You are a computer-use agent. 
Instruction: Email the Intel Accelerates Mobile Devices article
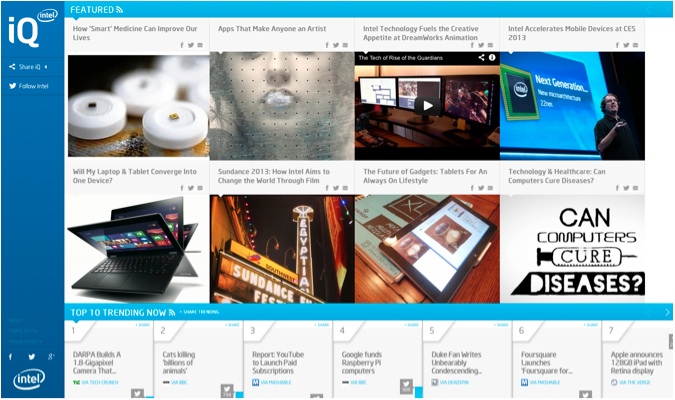[x=636, y=45]
